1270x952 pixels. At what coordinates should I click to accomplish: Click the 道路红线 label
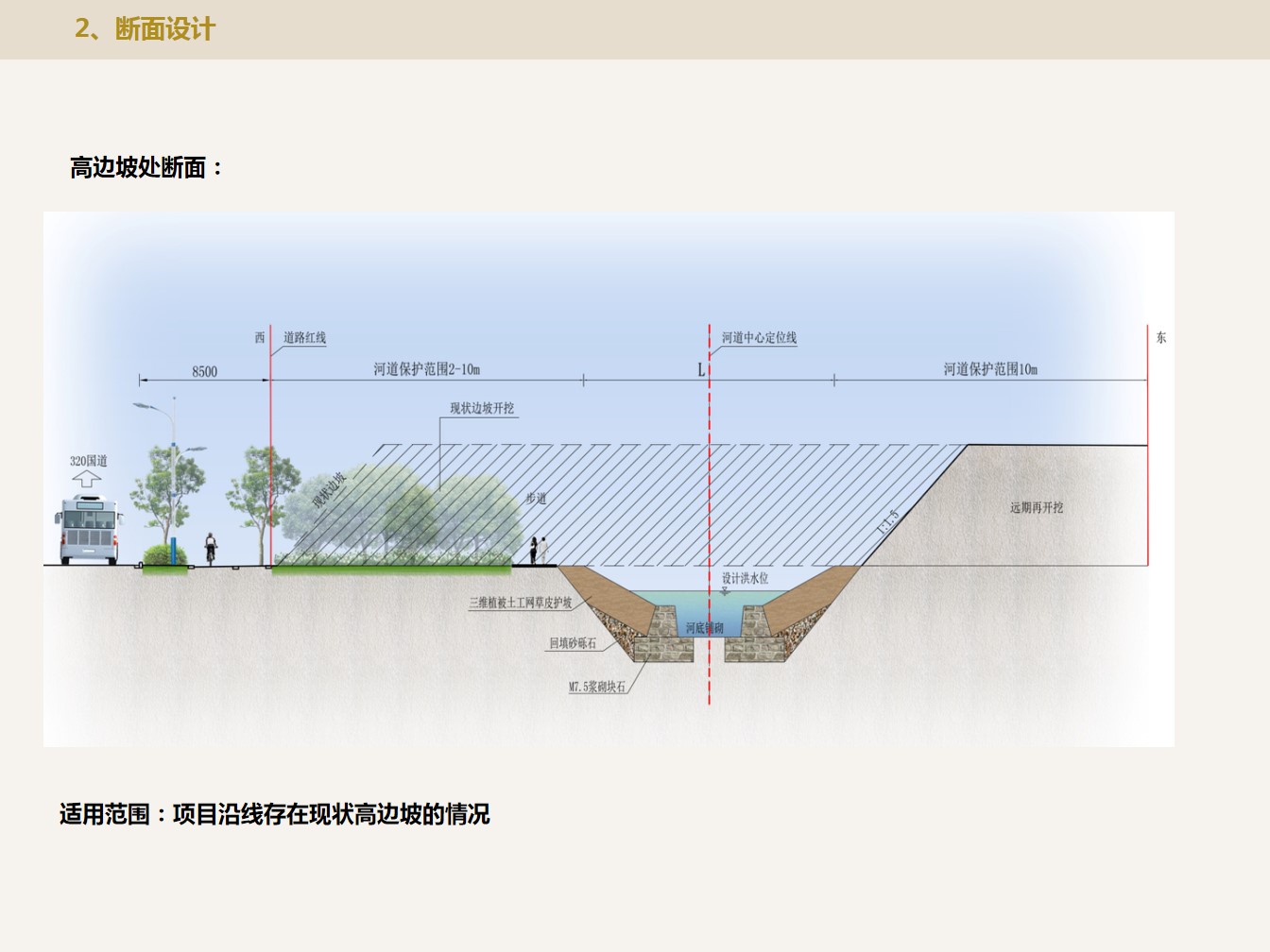(304, 338)
